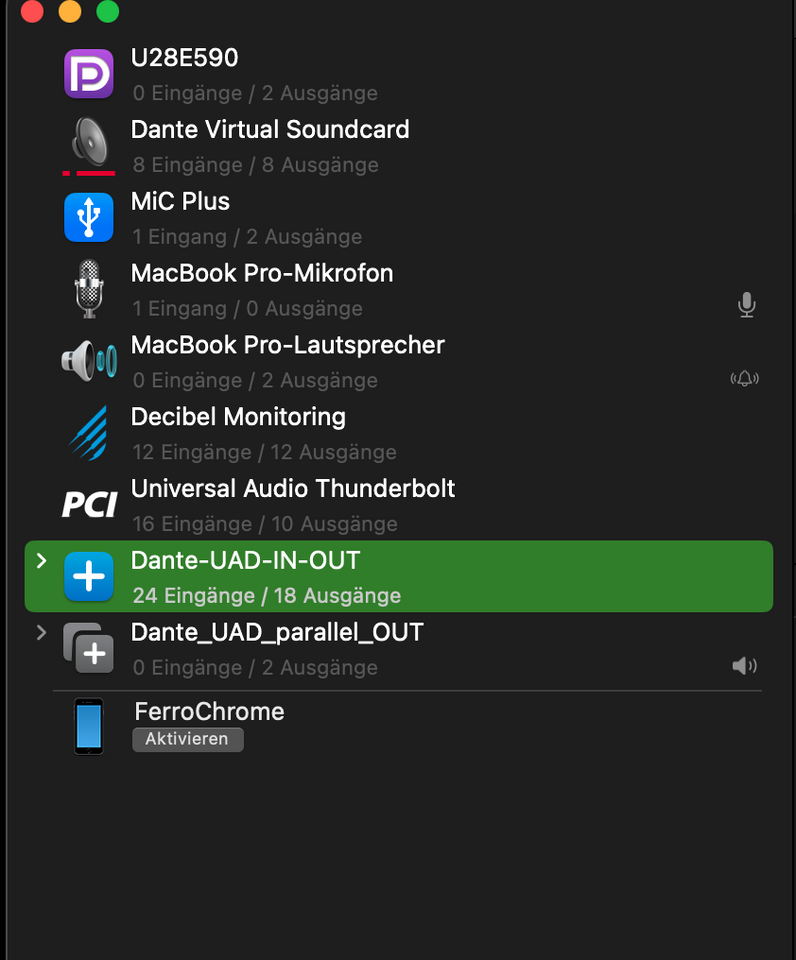Expand the Dante-UAD-IN-OUT aggregate device
This screenshot has height=960, width=796.
pos(41,560)
